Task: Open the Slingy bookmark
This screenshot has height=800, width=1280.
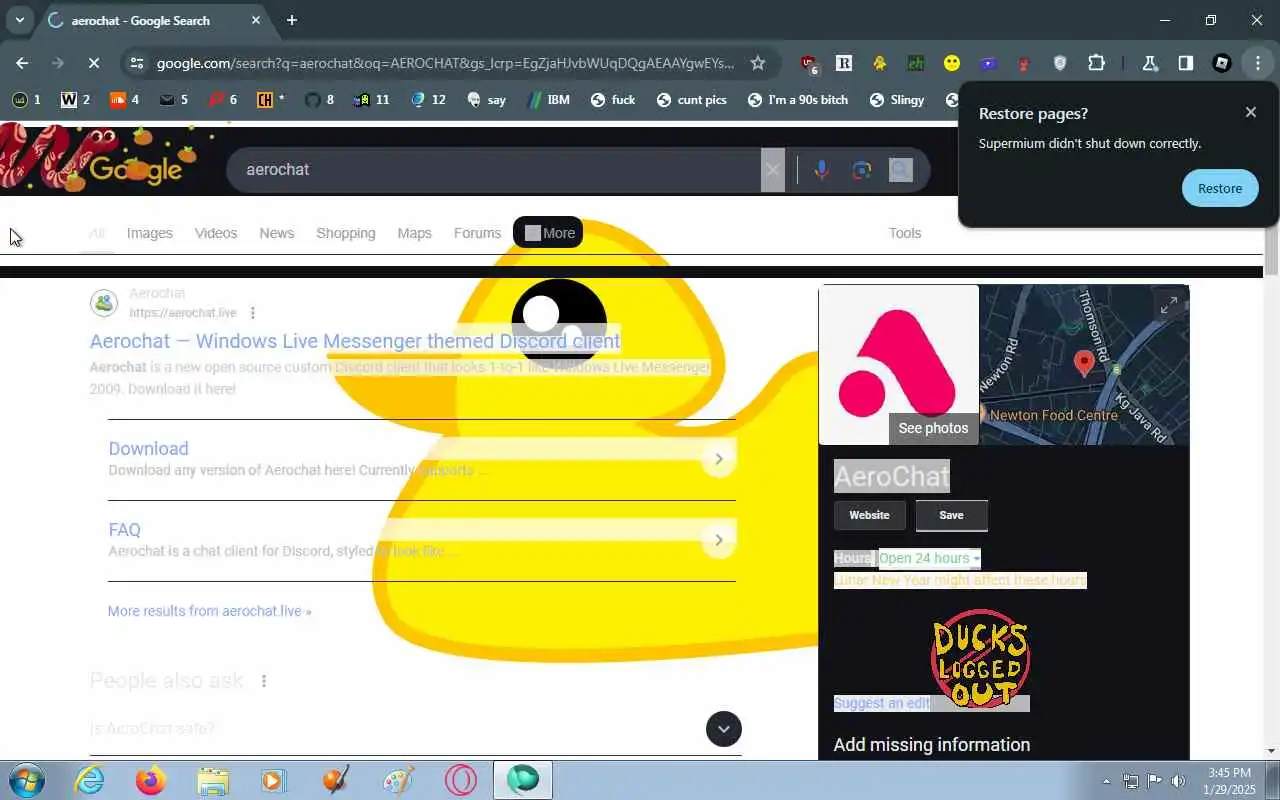Action: tap(897, 99)
